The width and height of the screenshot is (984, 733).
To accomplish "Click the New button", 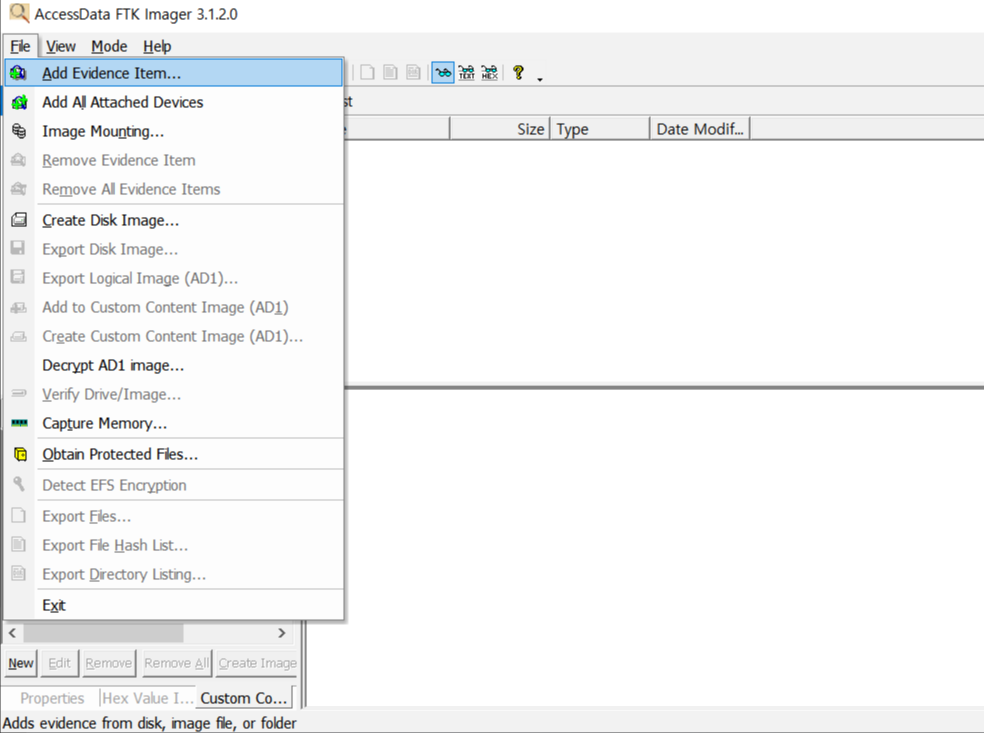I will pos(21,663).
